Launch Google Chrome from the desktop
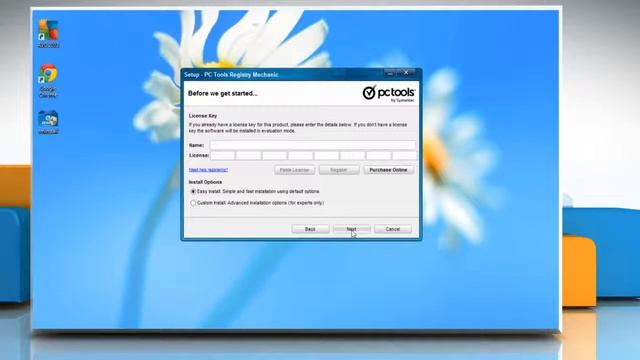 point(48,80)
